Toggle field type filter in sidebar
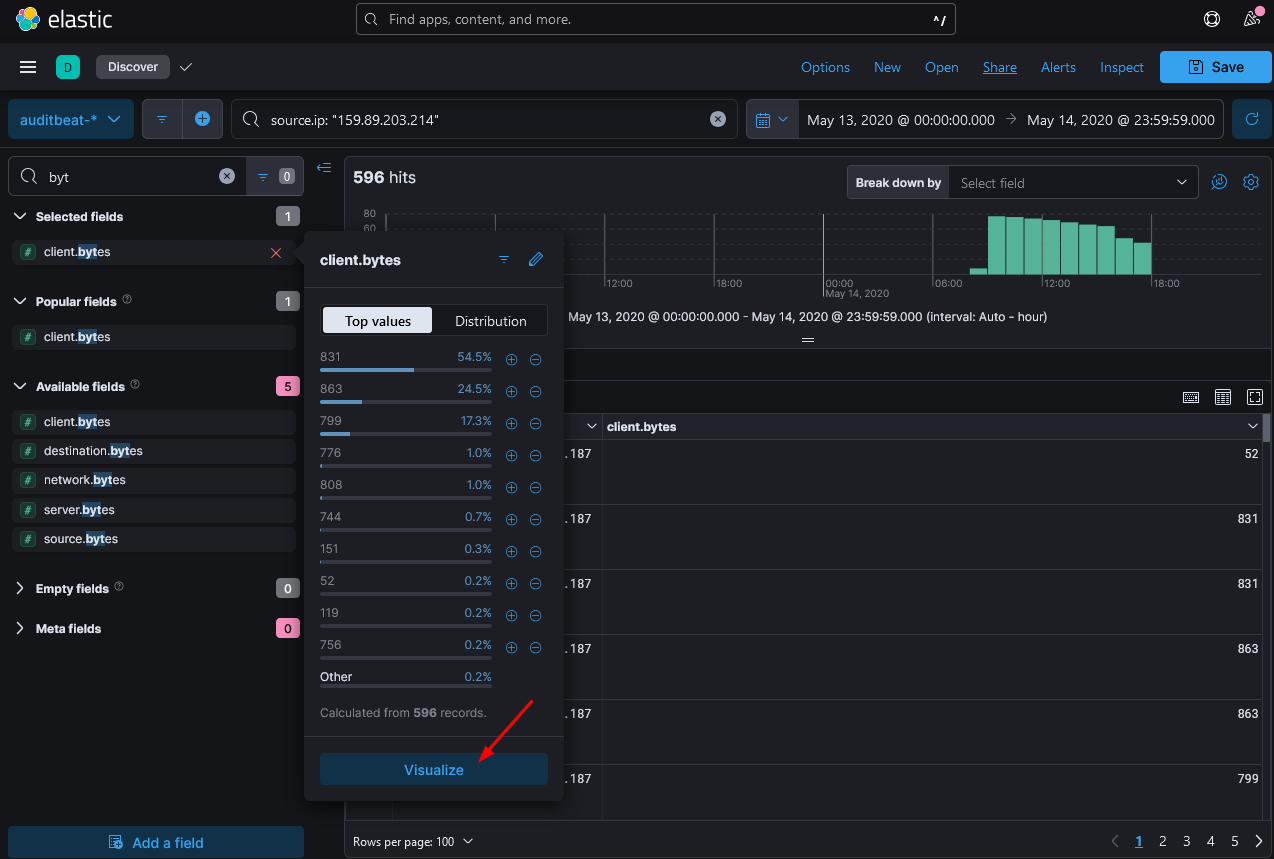The width and height of the screenshot is (1274, 859). pyautogui.click(x=272, y=176)
